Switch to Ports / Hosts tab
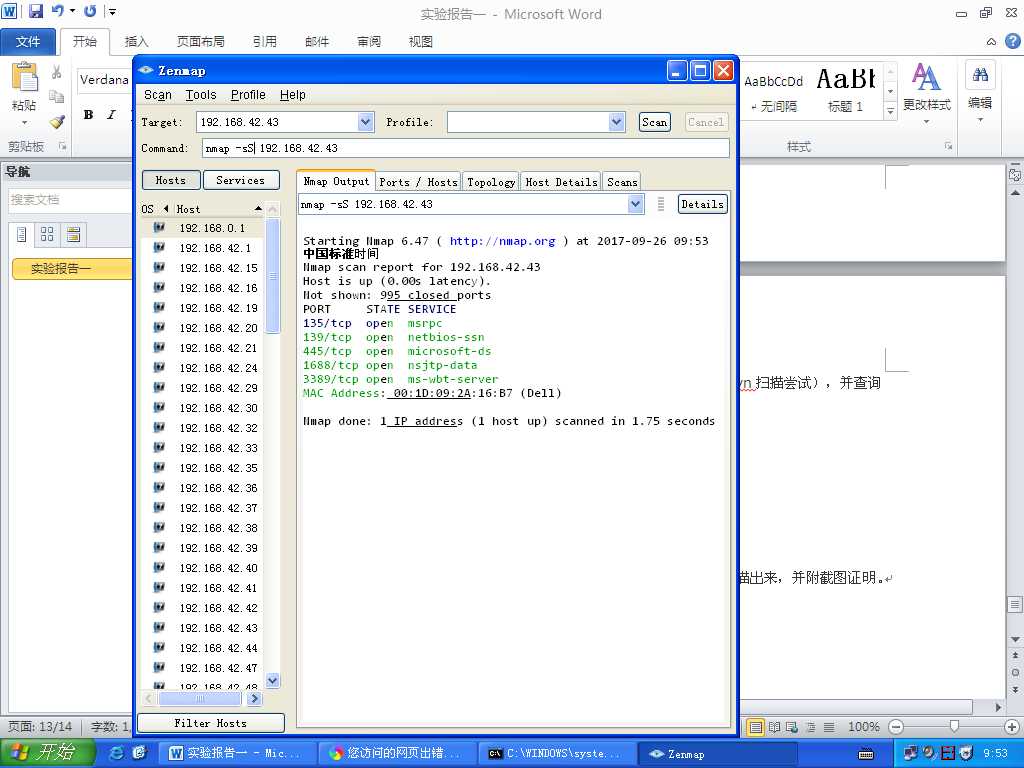 419,182
